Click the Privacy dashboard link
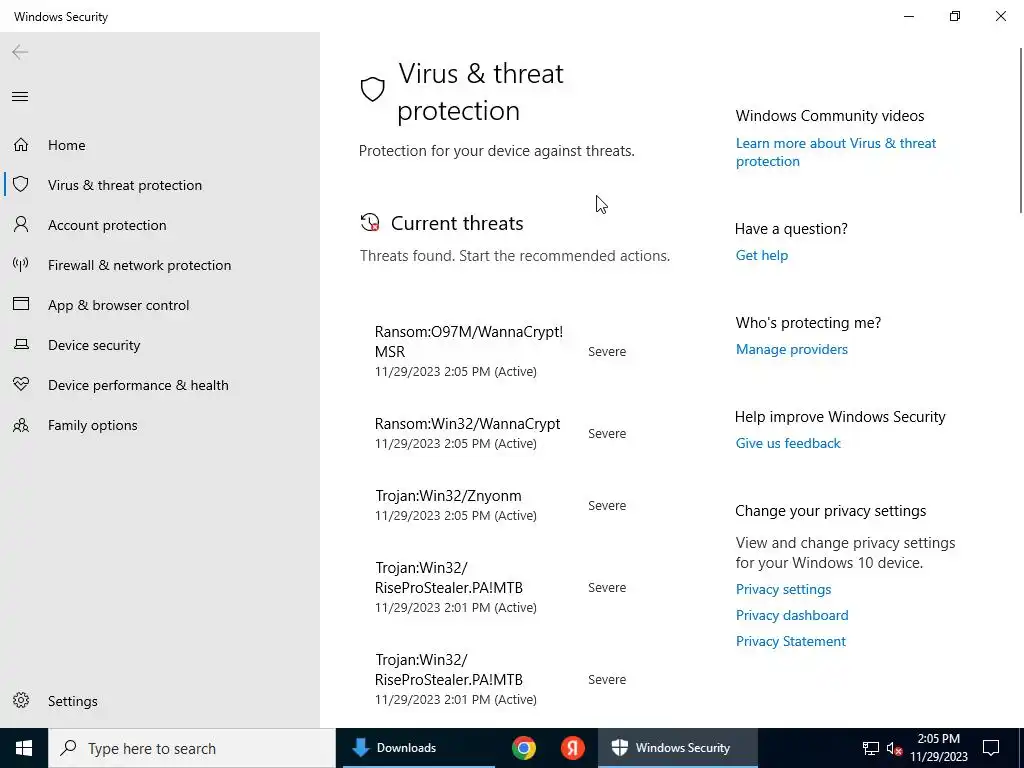This screenshot has width=1024, height=768. point(791,615)
